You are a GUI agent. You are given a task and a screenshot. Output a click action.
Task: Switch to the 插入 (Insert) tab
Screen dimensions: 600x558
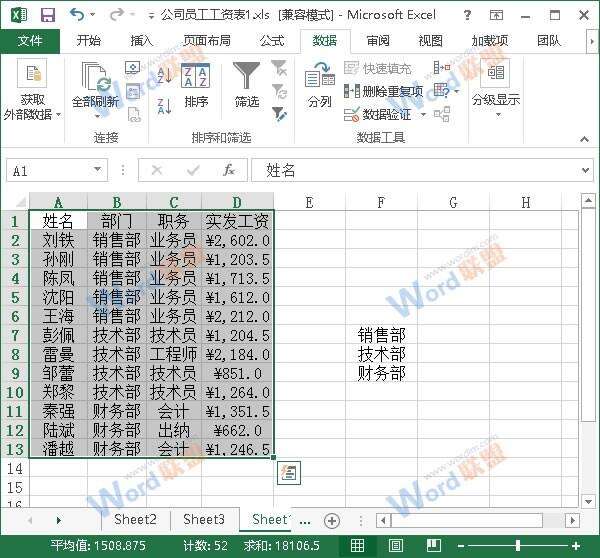point(142,41)
